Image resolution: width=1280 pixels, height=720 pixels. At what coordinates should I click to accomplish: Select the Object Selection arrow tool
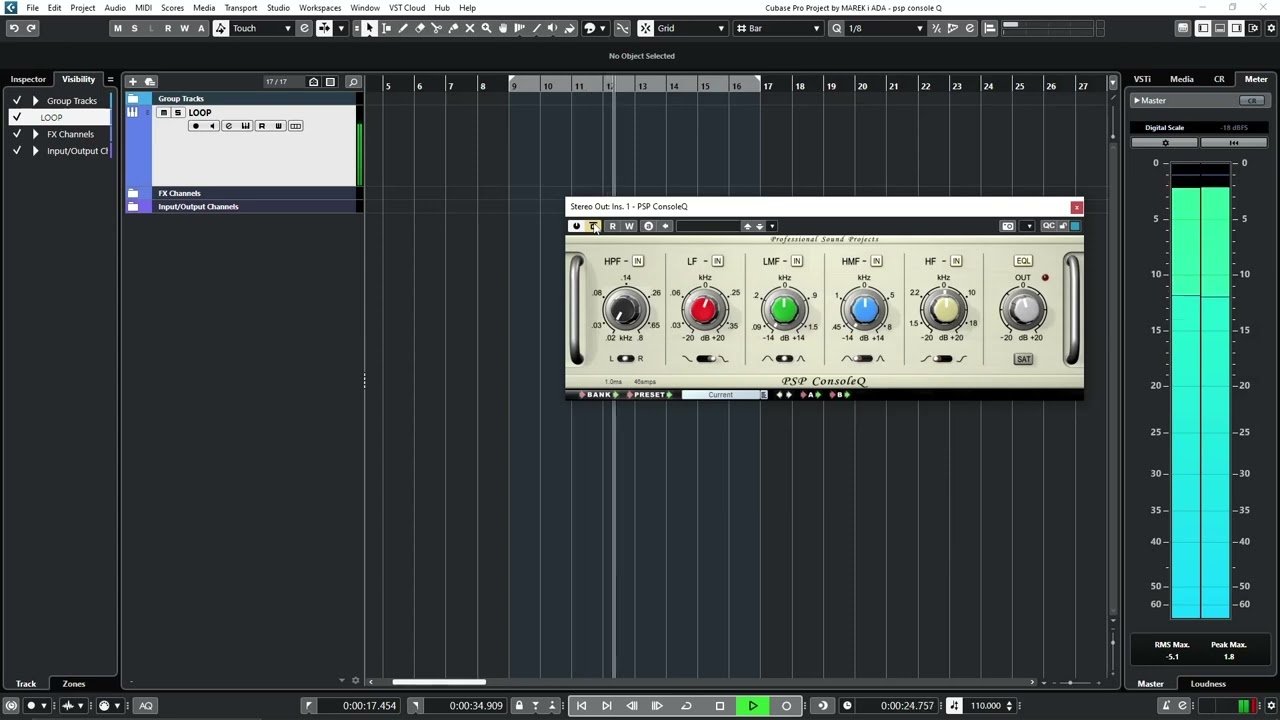click(x=369, y=28)
